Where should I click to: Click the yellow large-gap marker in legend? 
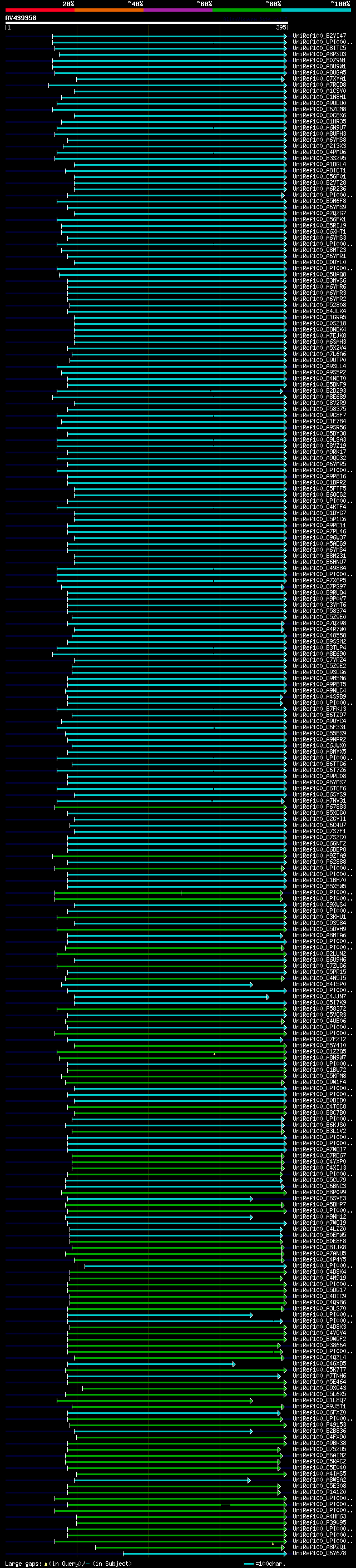pyautogui.click(x=46, y=1563)
